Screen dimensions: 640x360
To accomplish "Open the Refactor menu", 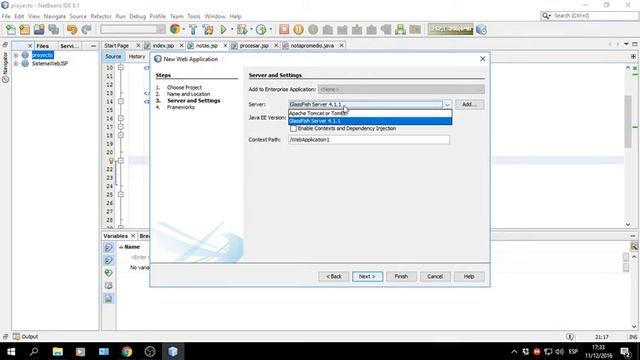I will [101, 16].
